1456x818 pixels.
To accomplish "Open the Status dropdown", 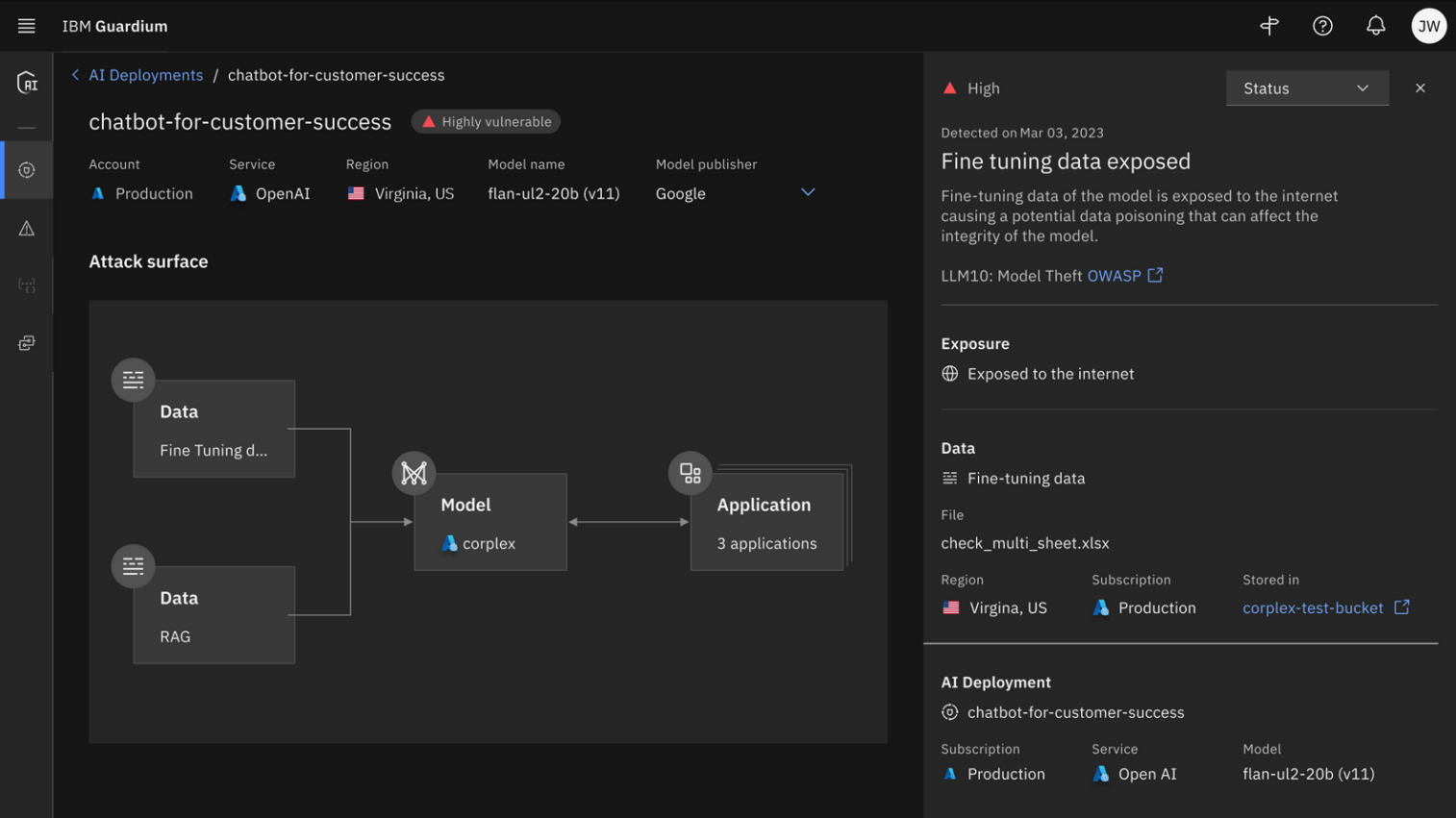I will click(x=1306, y=88).
